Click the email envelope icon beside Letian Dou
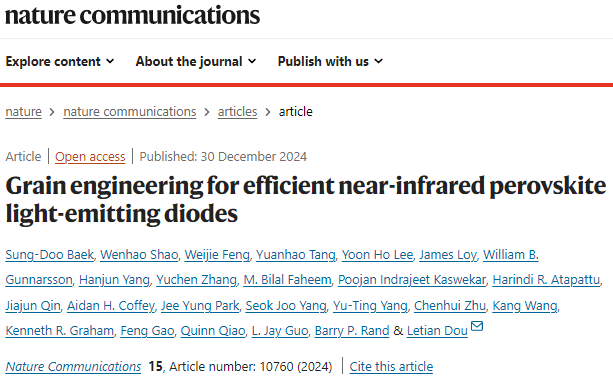The height and width of the screenshot is (380, 613). click(477, 326)
